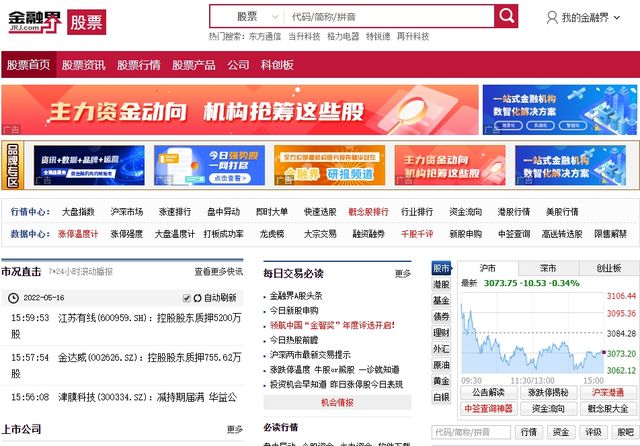Open the 主力资金动向 large banner ad
Viewport: 640px width, 446px height.
240,110
